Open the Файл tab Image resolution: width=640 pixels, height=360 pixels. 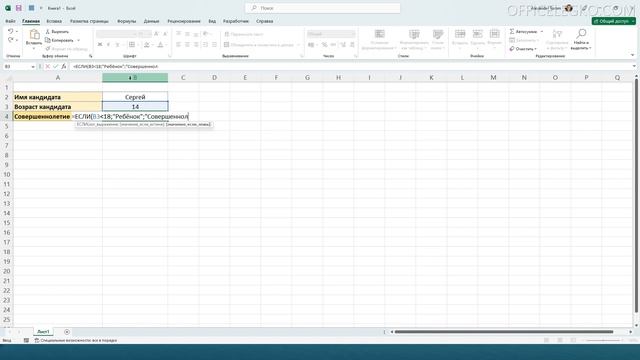pyautogui.click(x=10, y=21)
